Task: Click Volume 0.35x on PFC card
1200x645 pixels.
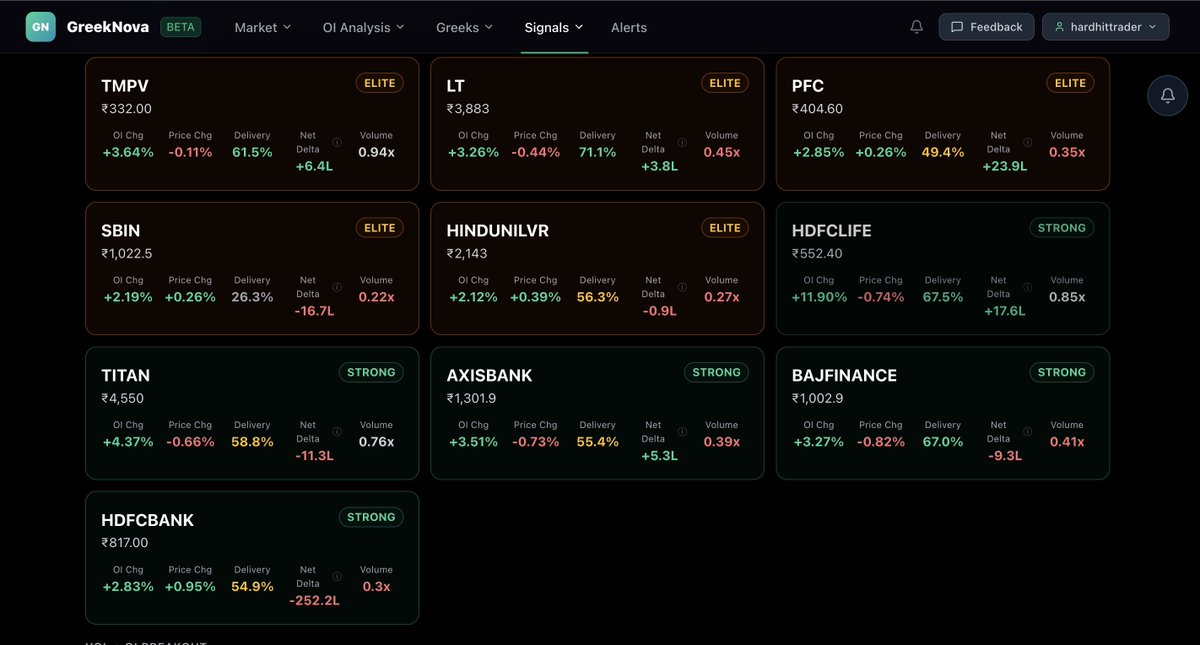Action: click(x=1067, y=152)
